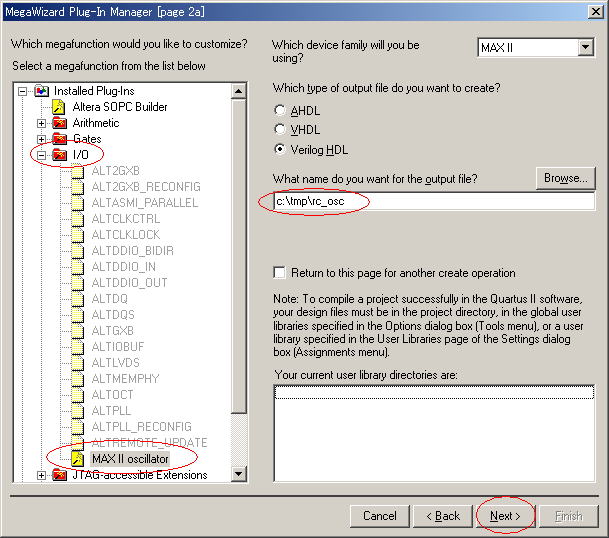Screen dimensions: 609x538
Task: Click the ALT2GXB file icon
Action: coord(78,171)
